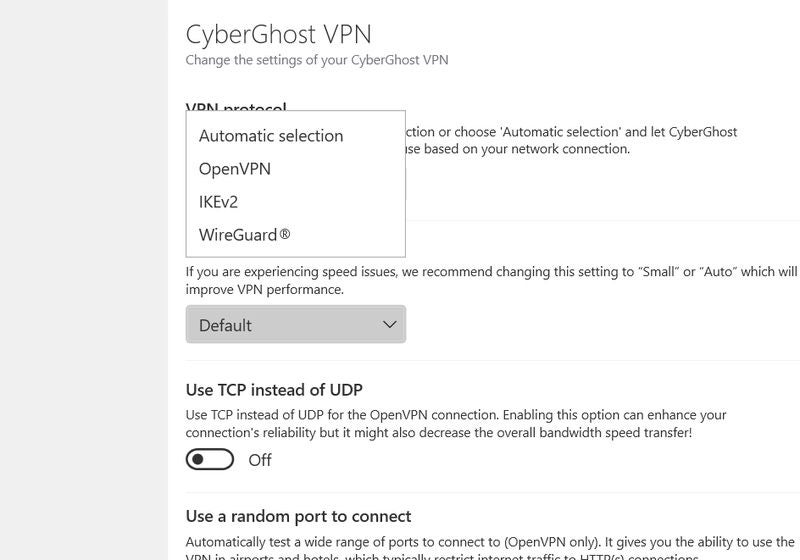Click the chevron arrow on Default dropdown
The height and width of the screenshot is (560, 800).
[x=390, y=324]
